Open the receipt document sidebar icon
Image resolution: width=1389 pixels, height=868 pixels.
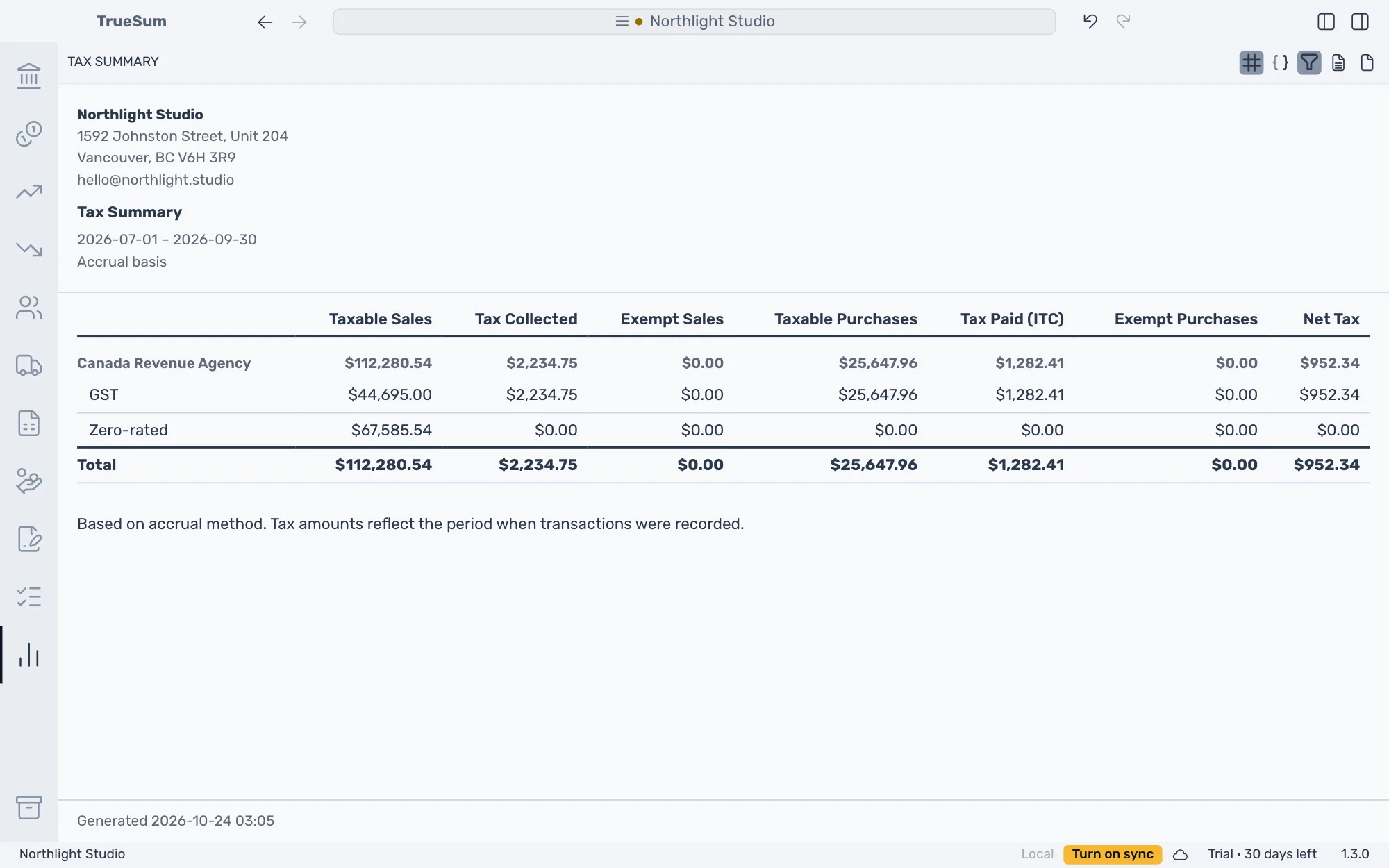28,423
